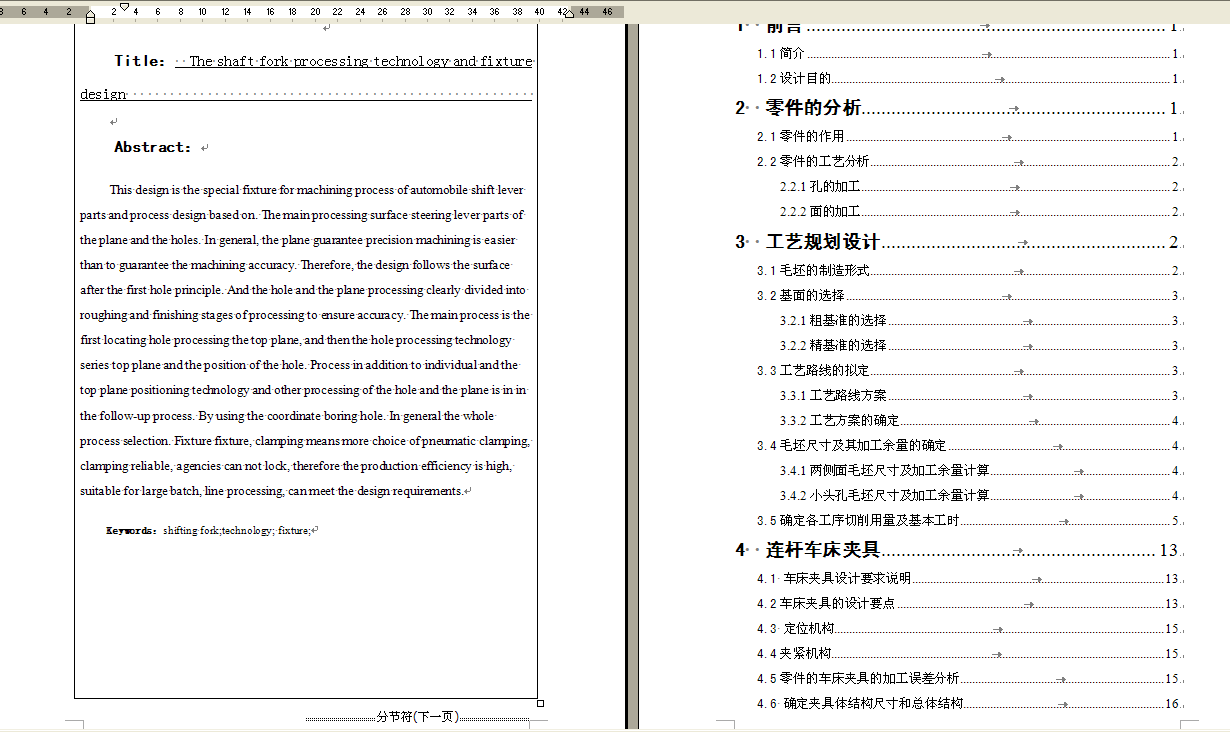Go to 3.4.1 两侧面毛坯尺寸及加工余量计算 entry
The image size is (1230, 732).
tap(980, 470)
